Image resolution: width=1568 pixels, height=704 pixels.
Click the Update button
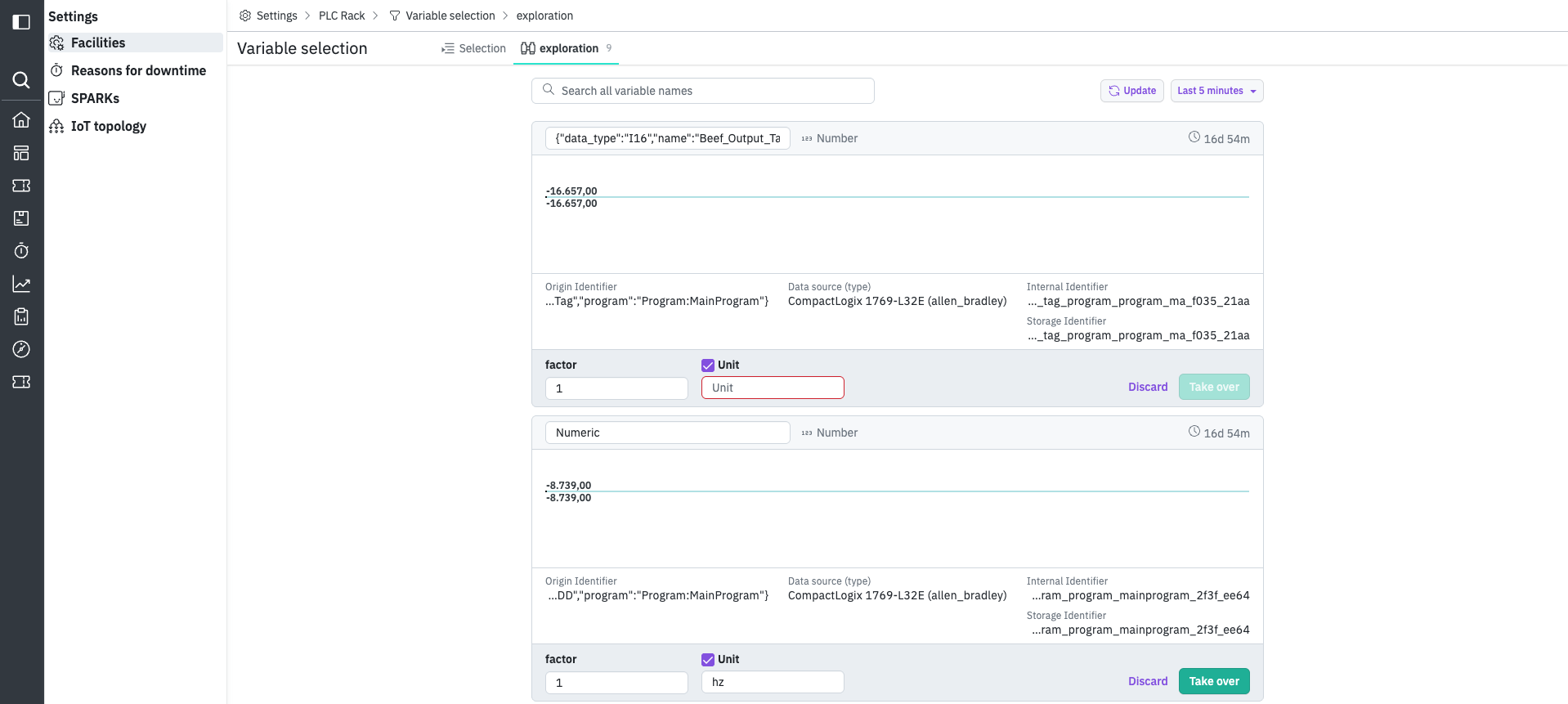[1131, 91]
